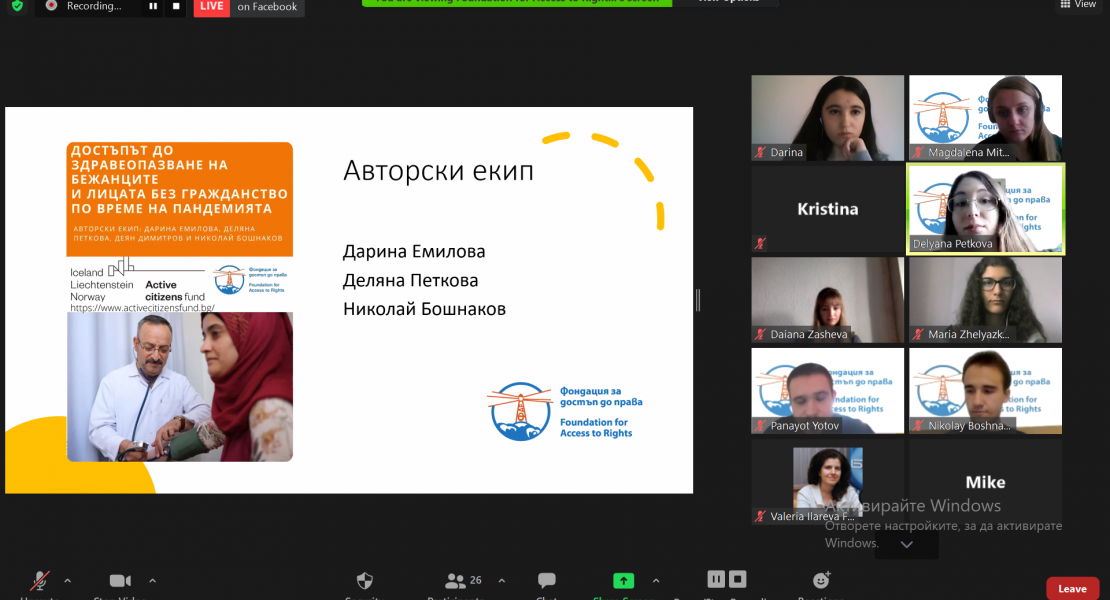Pause recording from the bottom toolbar
The image size is (1110, 600).
click(716, 579)
